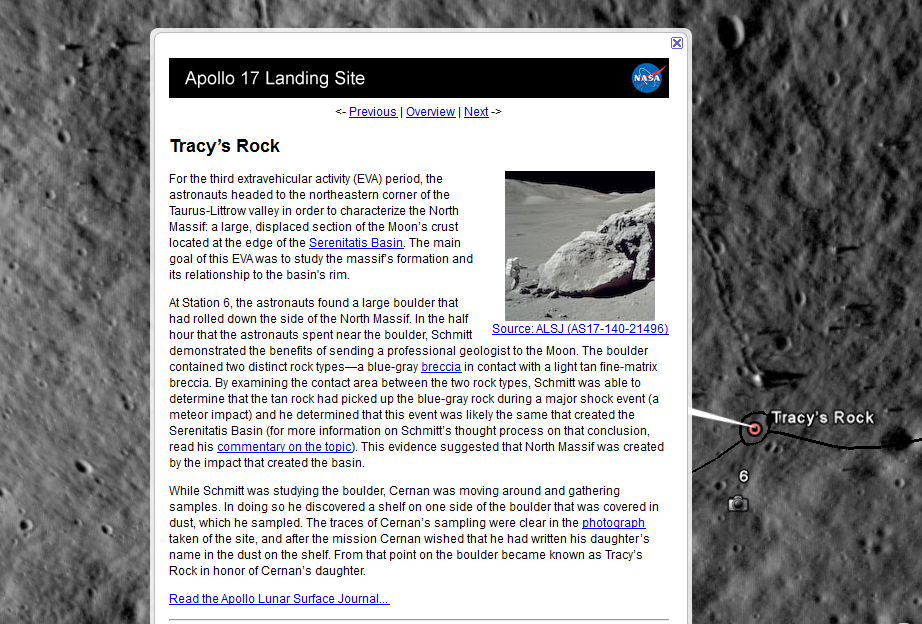Click the camera photo icon near Station 6

coord(738,503)
